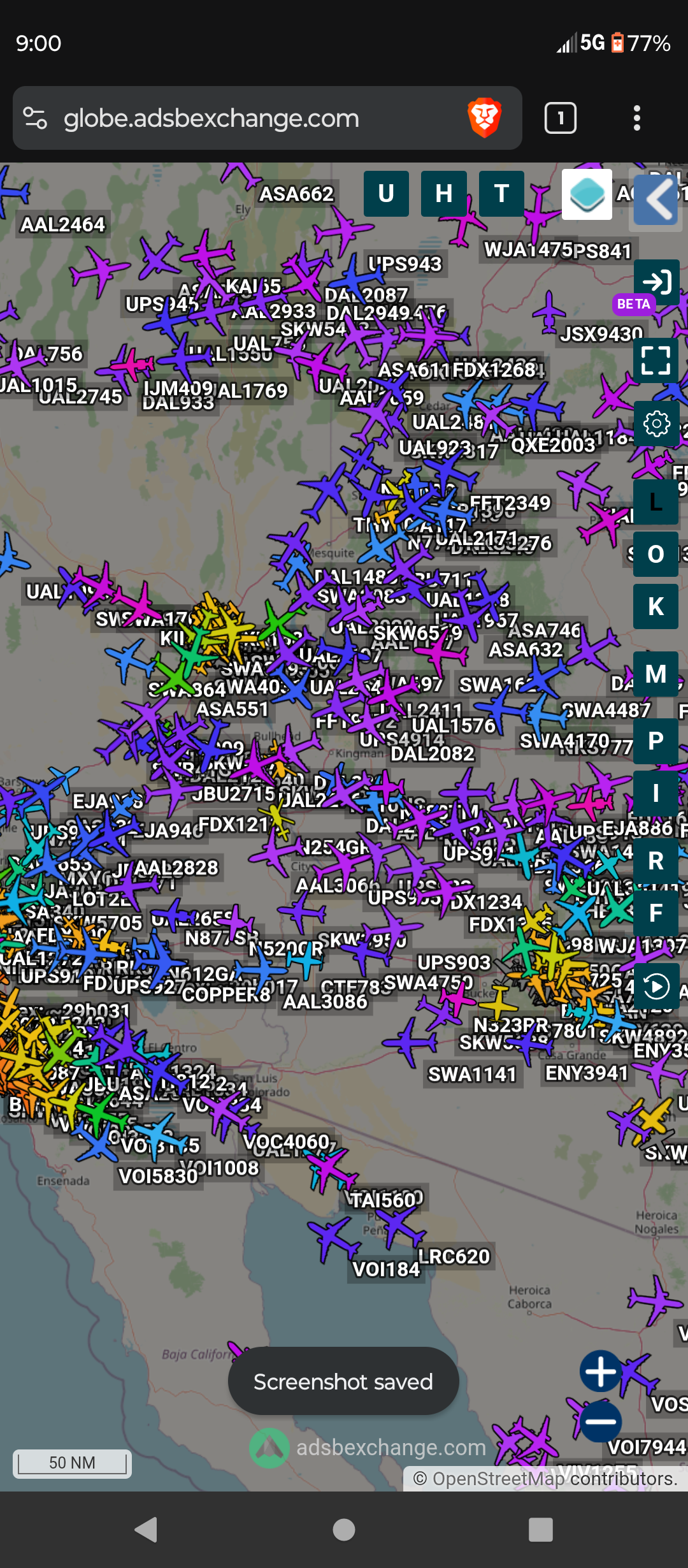Tap the Screenshot saved toast
Image resolution: width=688 pixels, height=1568 pixels.
click(x=343, y=1381)
